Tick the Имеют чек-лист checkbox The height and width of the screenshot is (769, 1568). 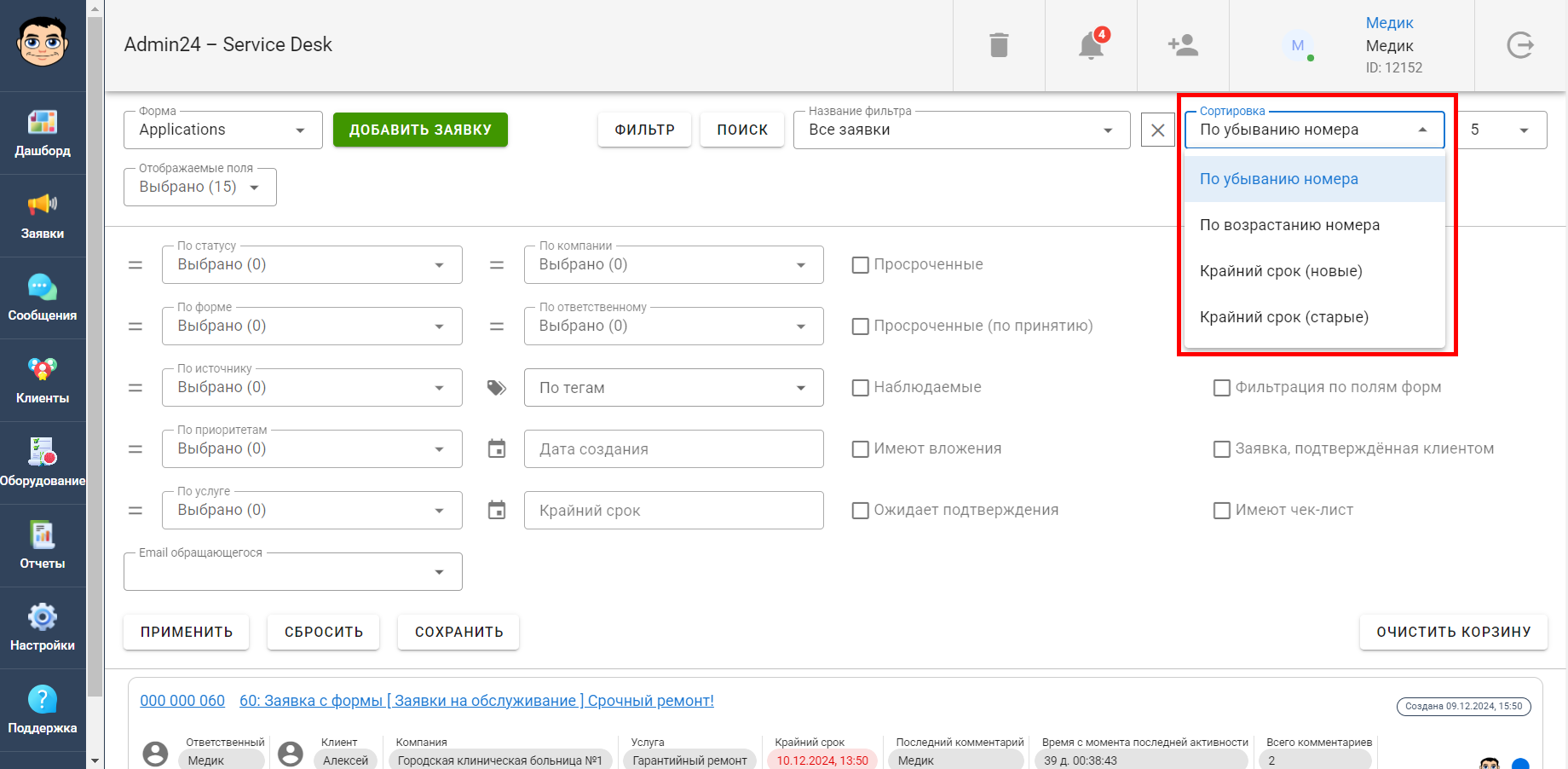point(1222,511)
